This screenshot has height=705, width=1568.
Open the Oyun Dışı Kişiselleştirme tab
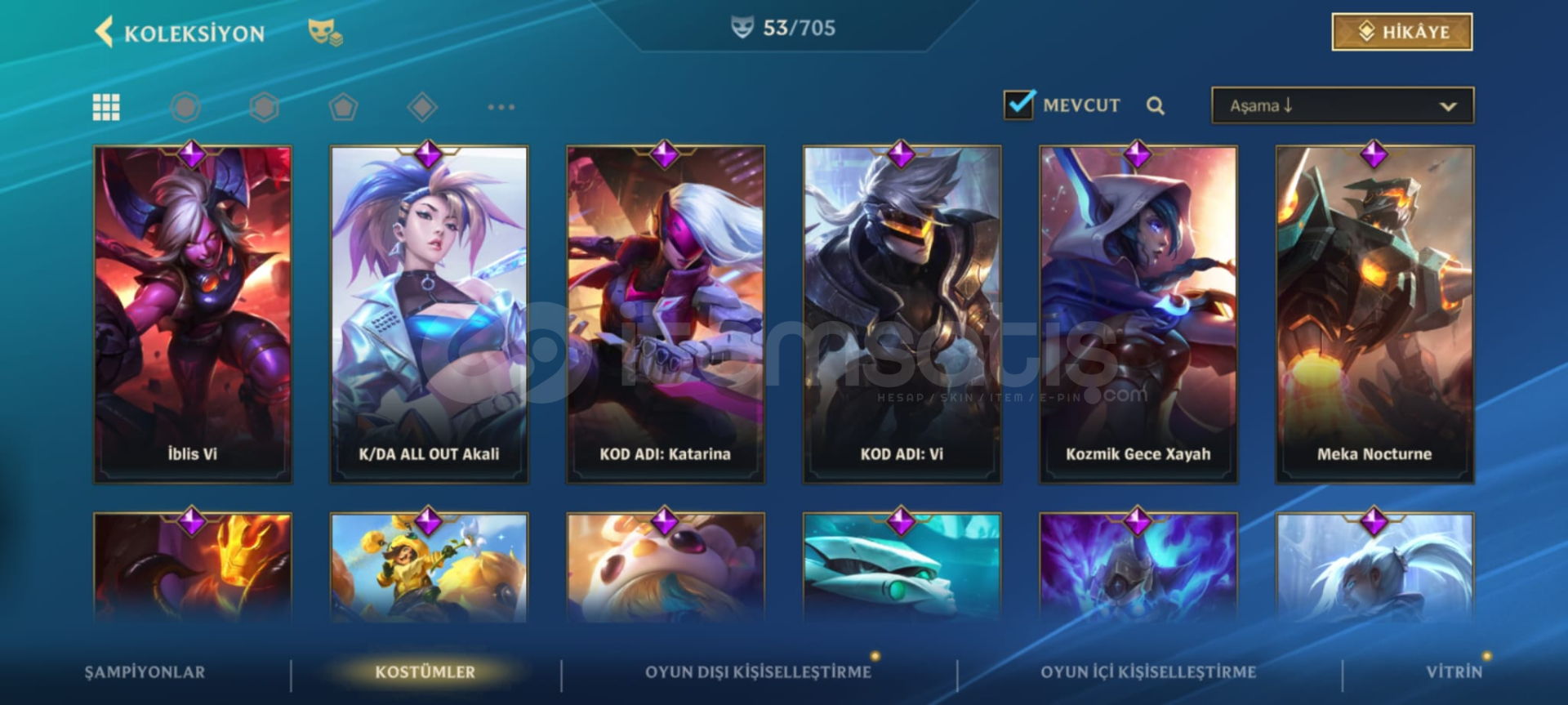pyautogui.click(x=758, y=672)
